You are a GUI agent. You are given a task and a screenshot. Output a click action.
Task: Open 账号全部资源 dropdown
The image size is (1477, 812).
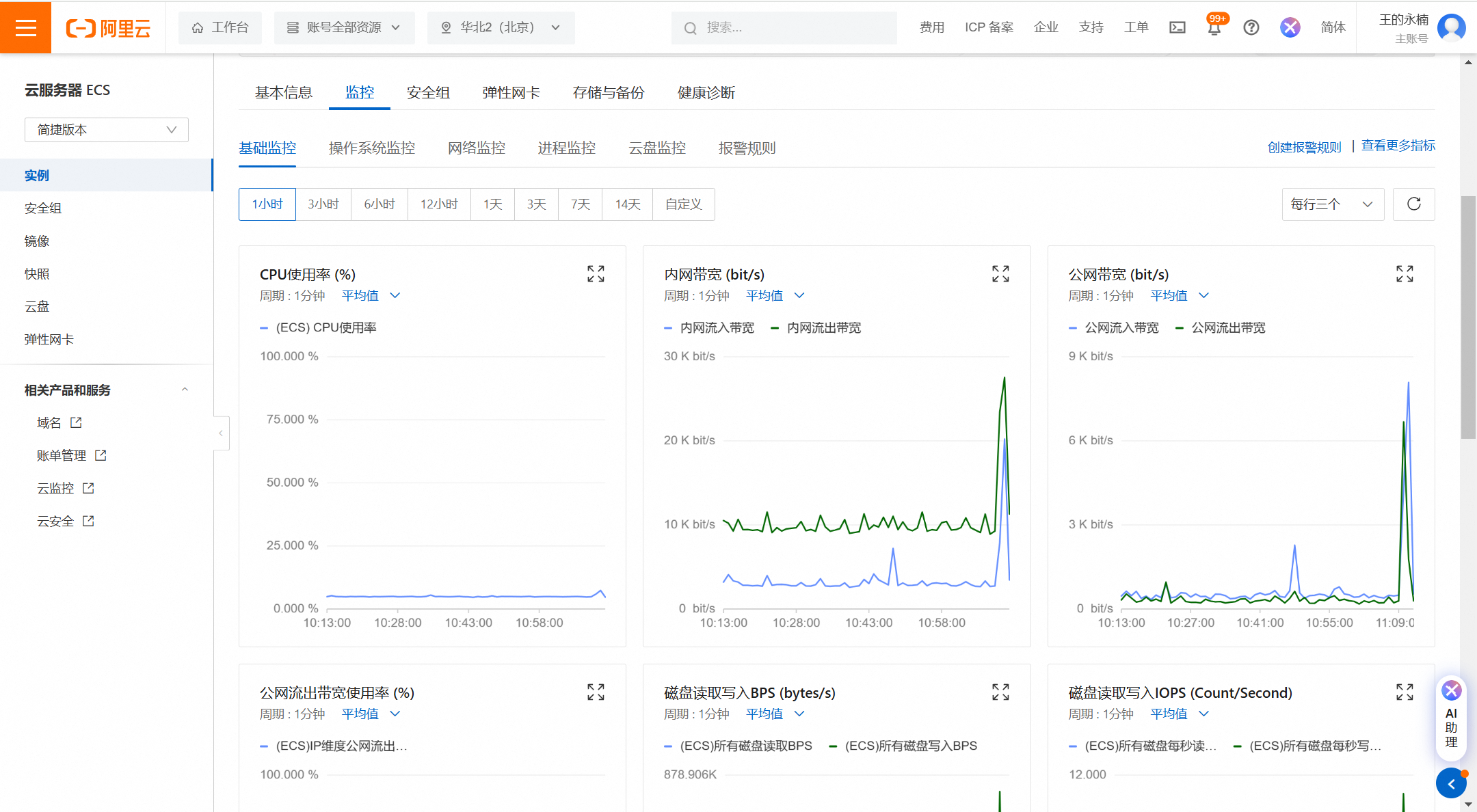[x=344, y=27]
